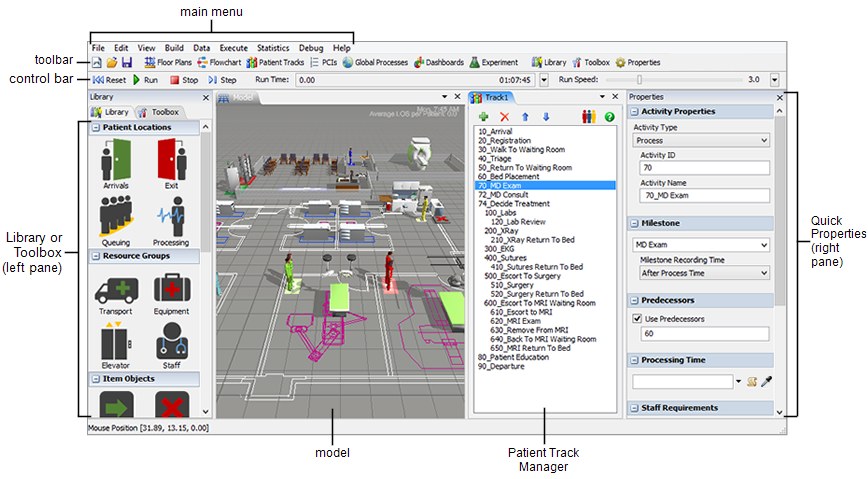Click the New model toolbar icon
868x479 pixels.
click(x=97, y=63)
